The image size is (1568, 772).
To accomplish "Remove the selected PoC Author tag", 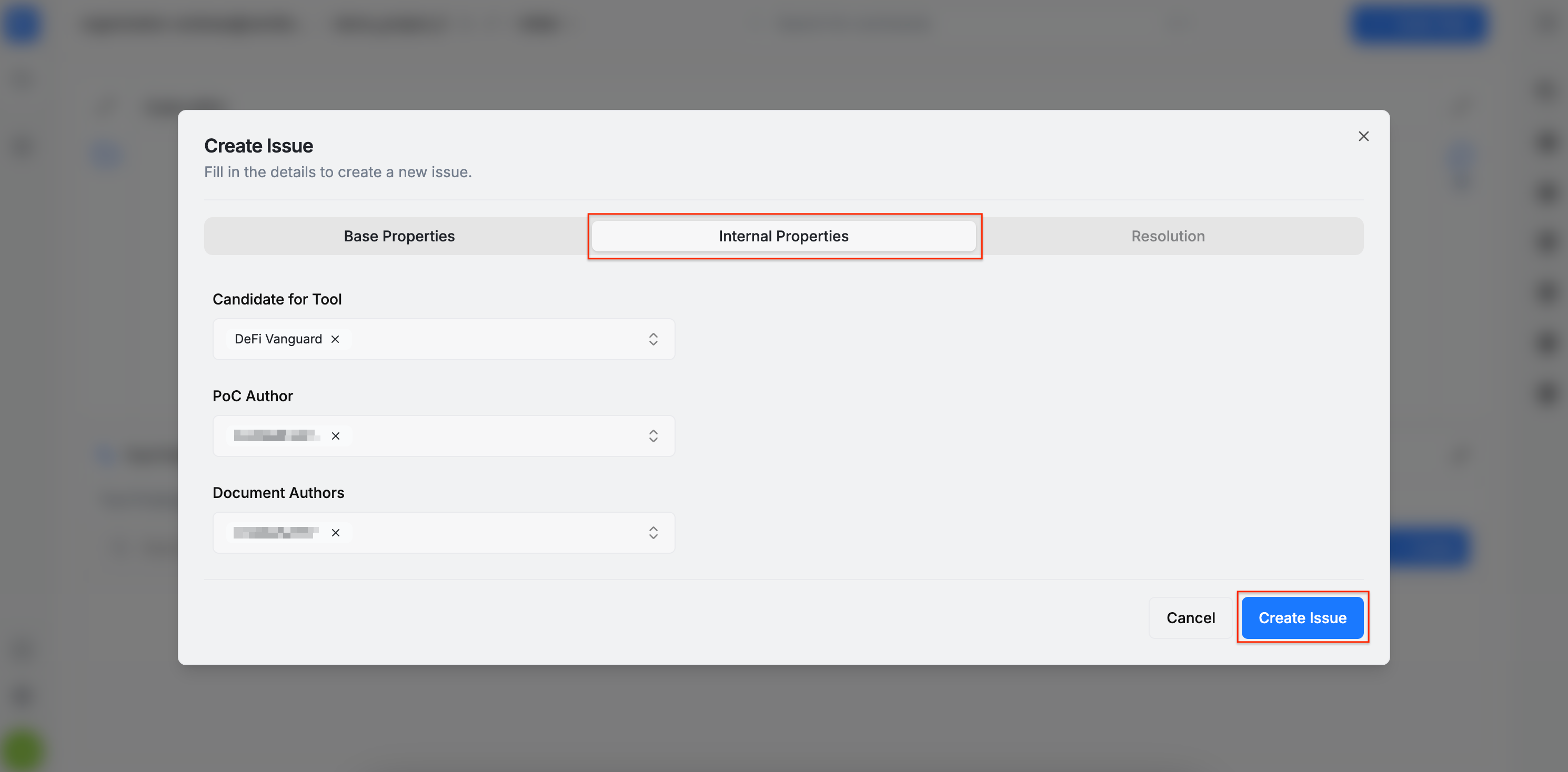I will 335,436.
